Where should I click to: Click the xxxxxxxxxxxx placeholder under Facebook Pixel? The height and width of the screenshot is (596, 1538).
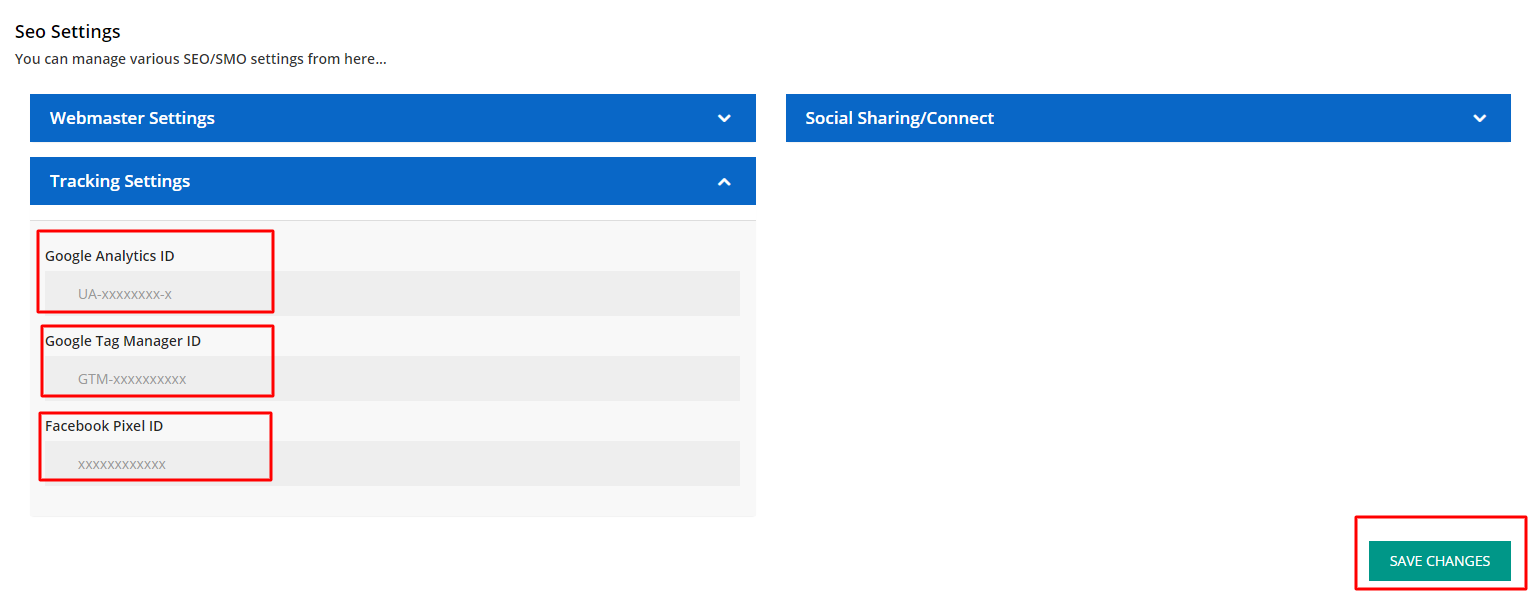122,464
